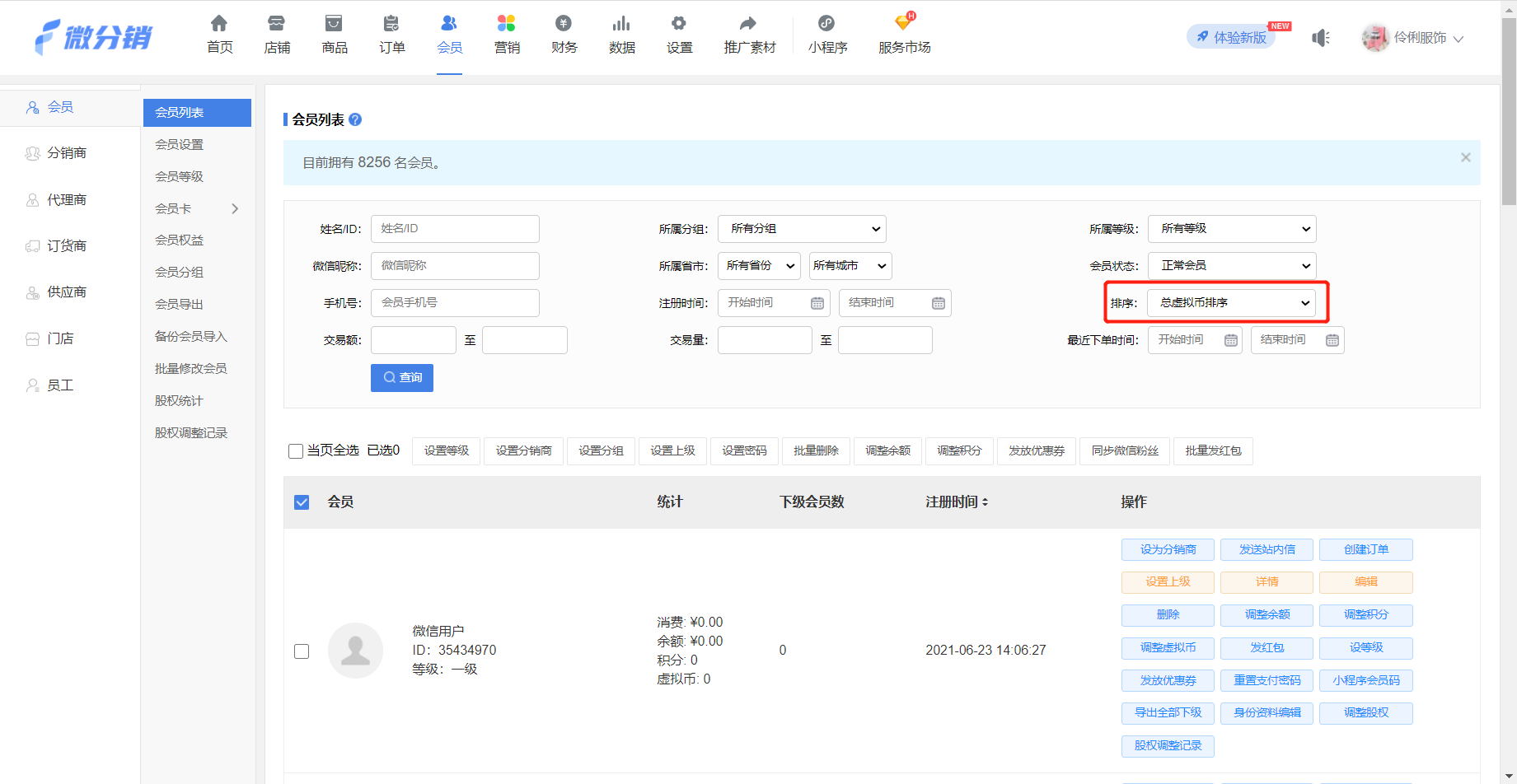Open the 小程序 mini program icon
1517x784 pixels.
tap(826, 23)
